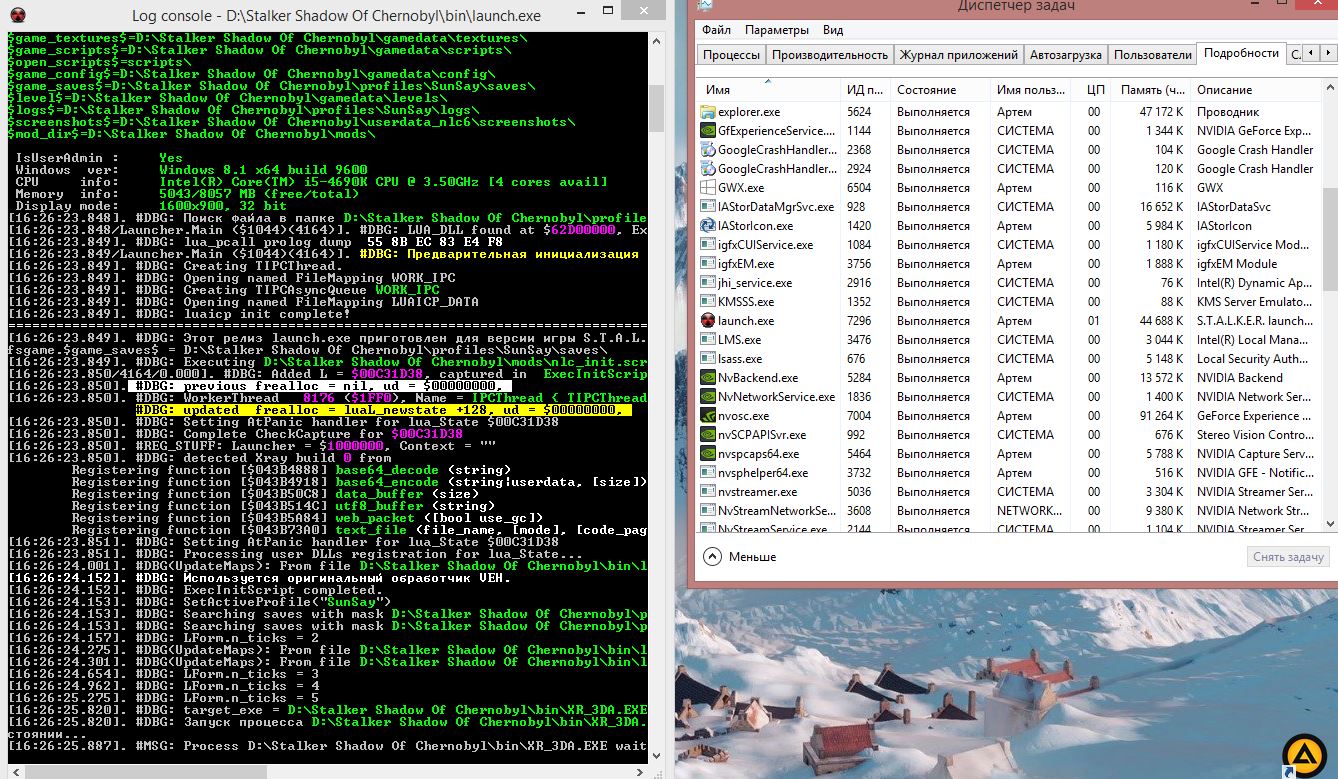Image resolution: width=1338 pixels, height=779 pixels.
Task: Click the NVIDIA icon beside nvspcaps64.exe
Action: [x=708, y=454]
